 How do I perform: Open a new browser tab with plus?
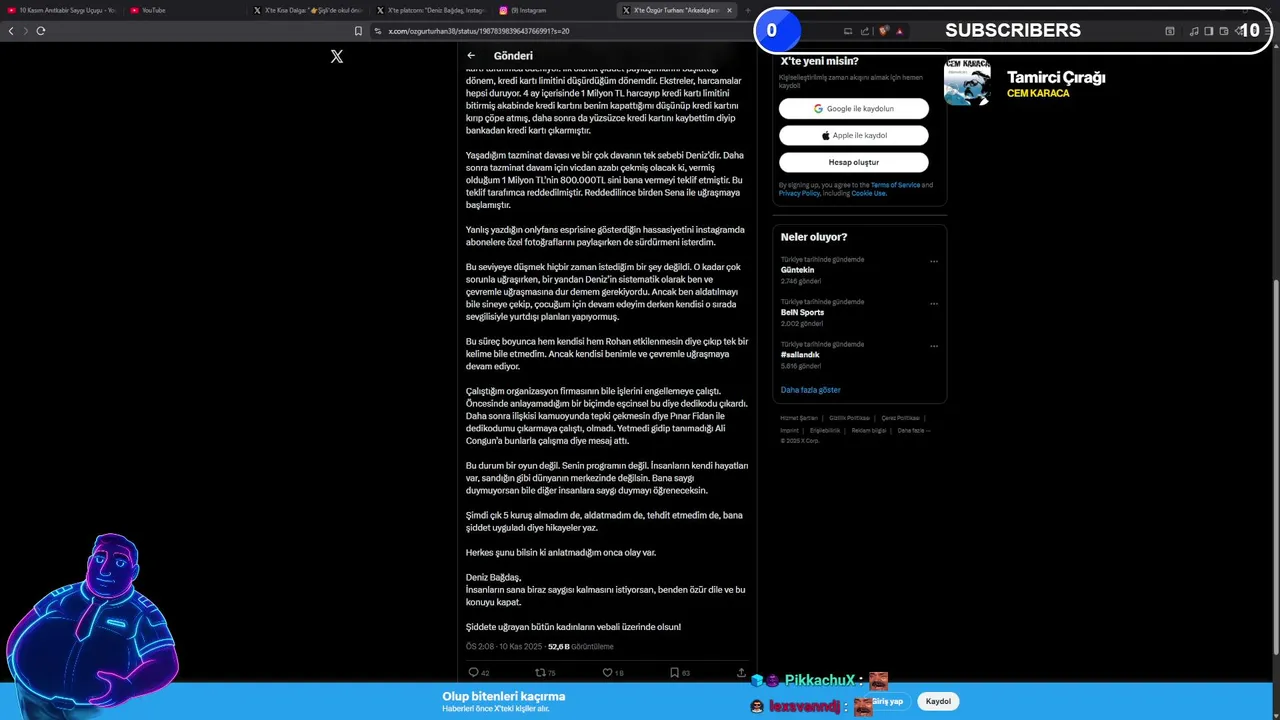coord(748,10)
